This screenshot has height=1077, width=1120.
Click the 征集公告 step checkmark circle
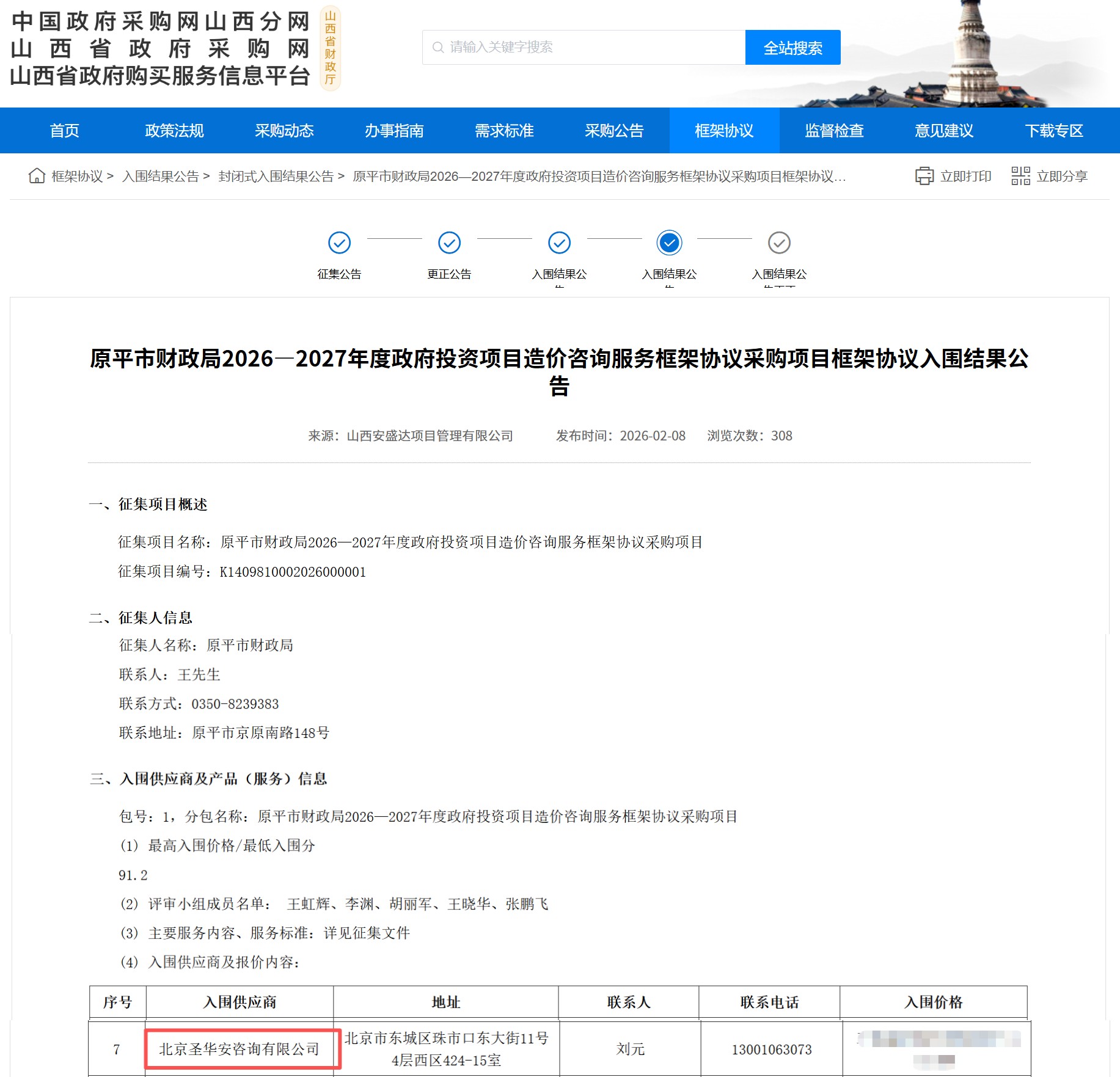(339, 243)
